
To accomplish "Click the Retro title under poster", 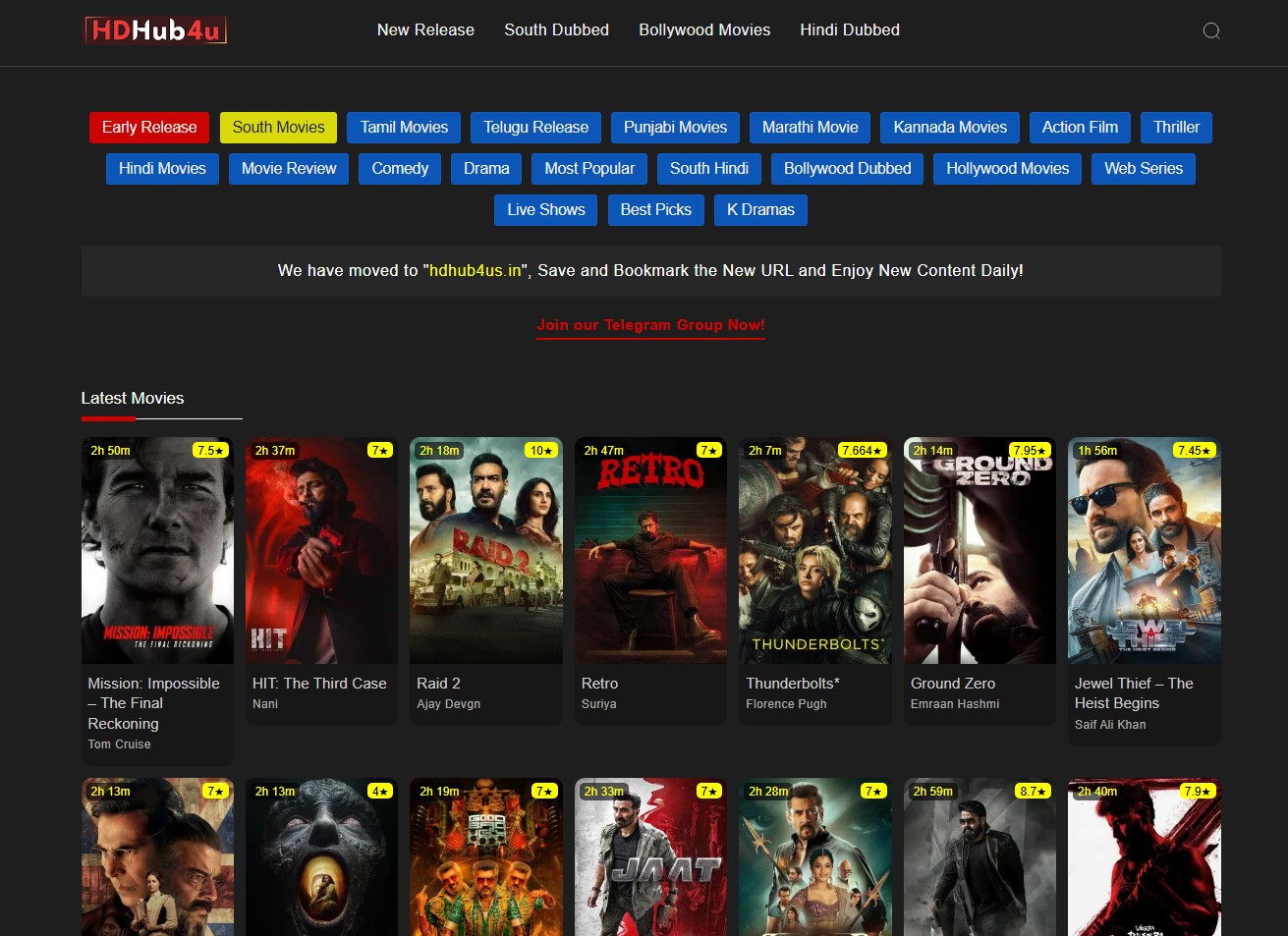I will pyautogui.click(x=599, y=684).
